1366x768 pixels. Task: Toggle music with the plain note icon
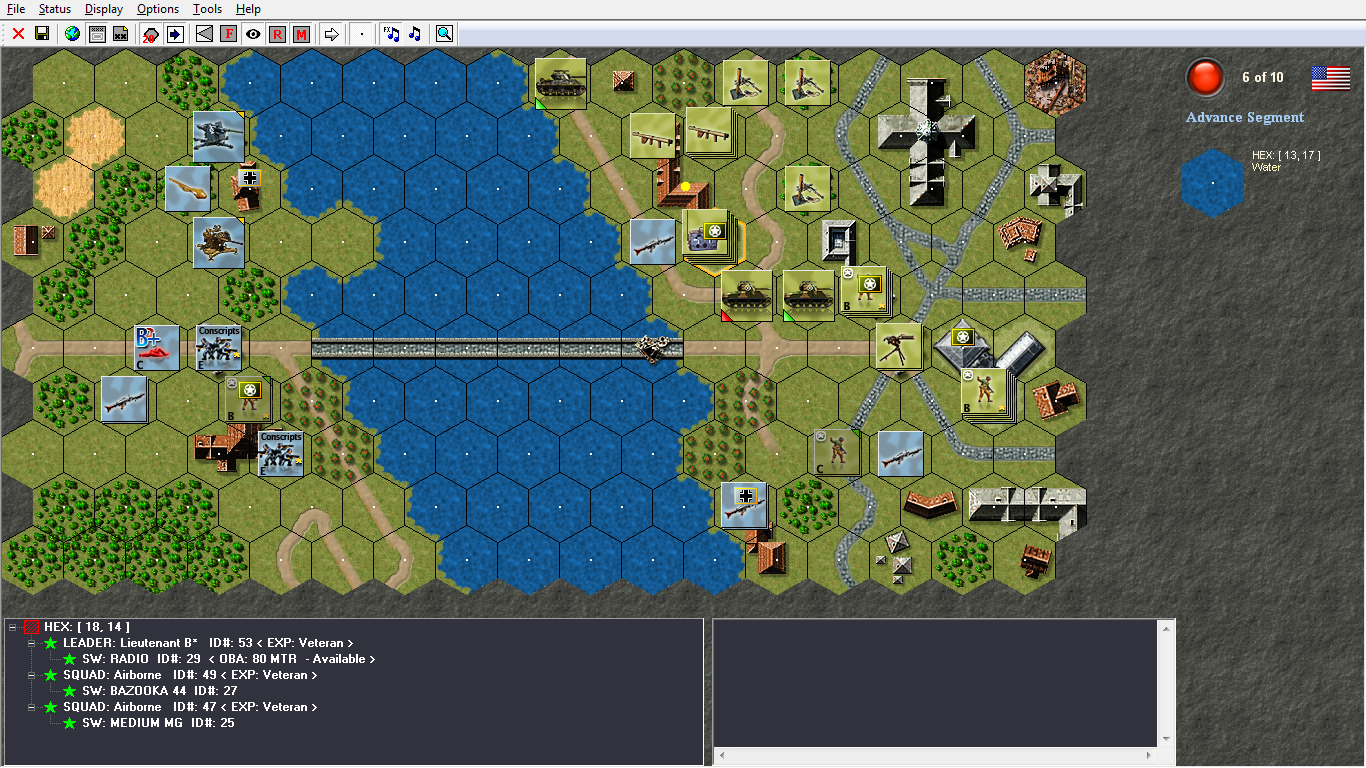click(x=415, y=34)
